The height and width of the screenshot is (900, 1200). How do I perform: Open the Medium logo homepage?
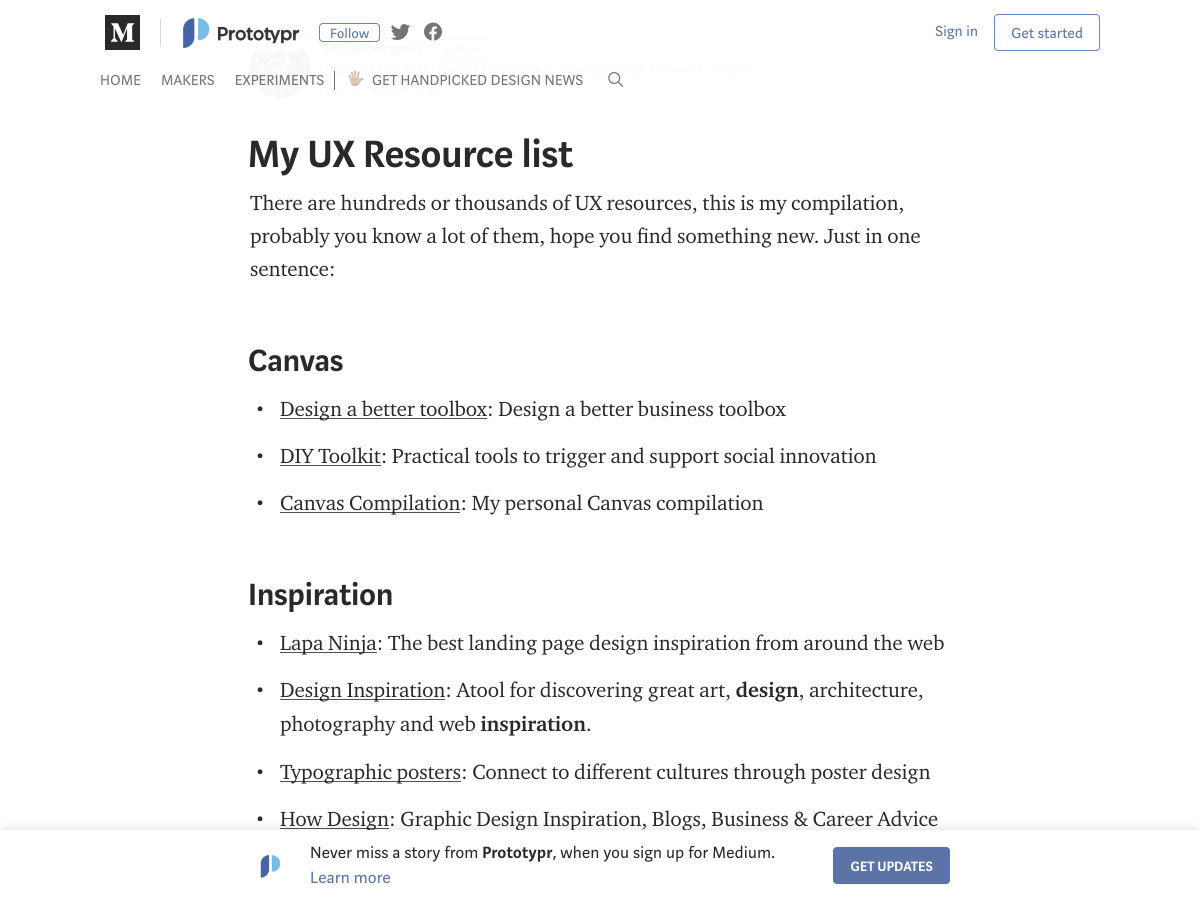click(122, 33)
